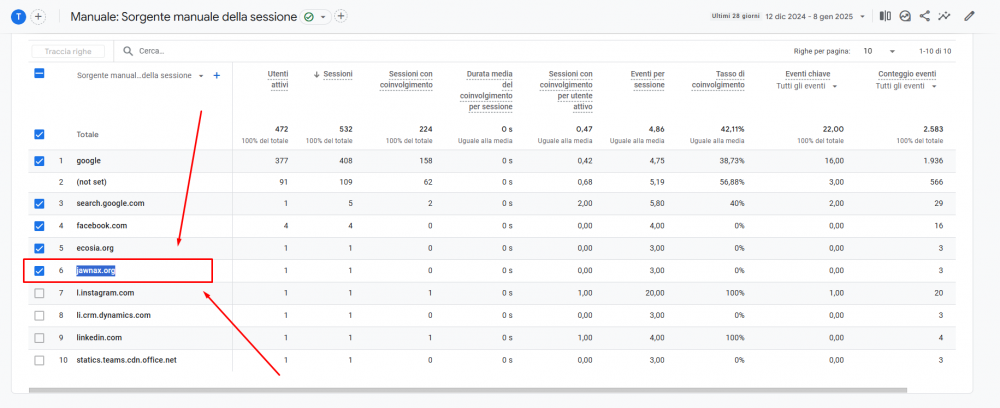Uncheck the google row checkbox
Viewport: 1000px width, 408px height.
pos(39,161)
